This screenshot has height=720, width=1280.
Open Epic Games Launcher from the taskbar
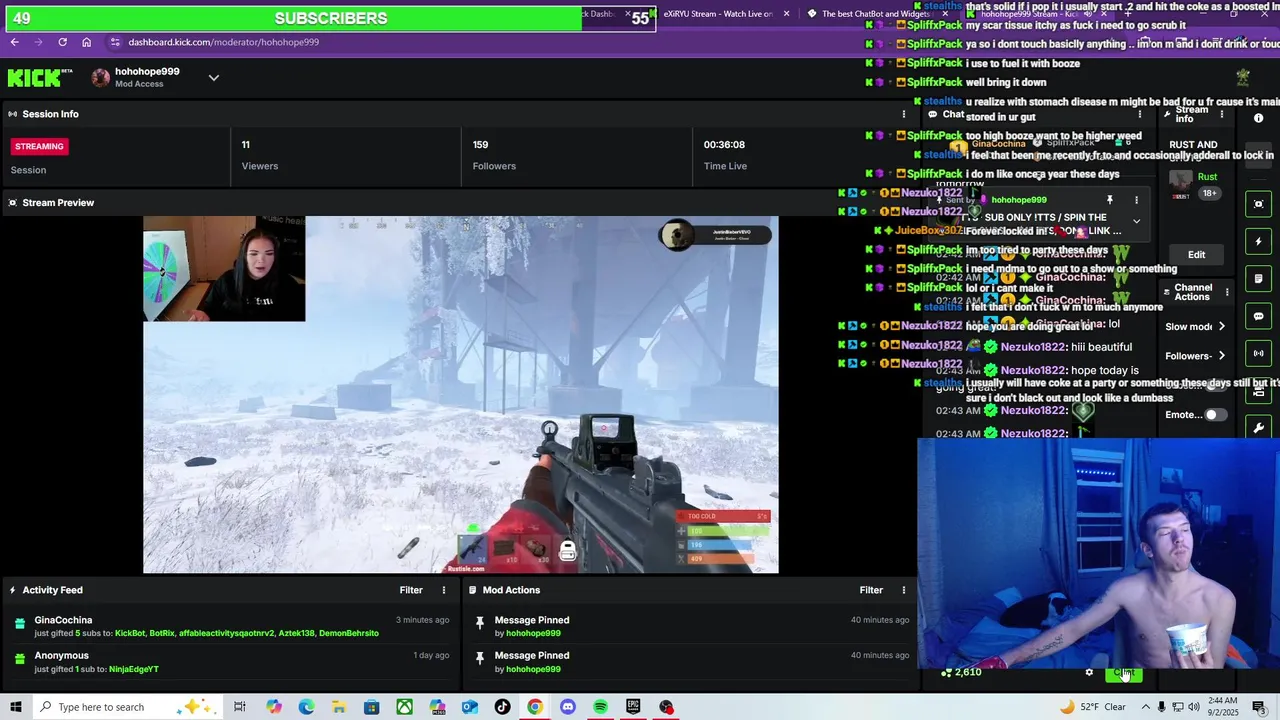[633, 707]
